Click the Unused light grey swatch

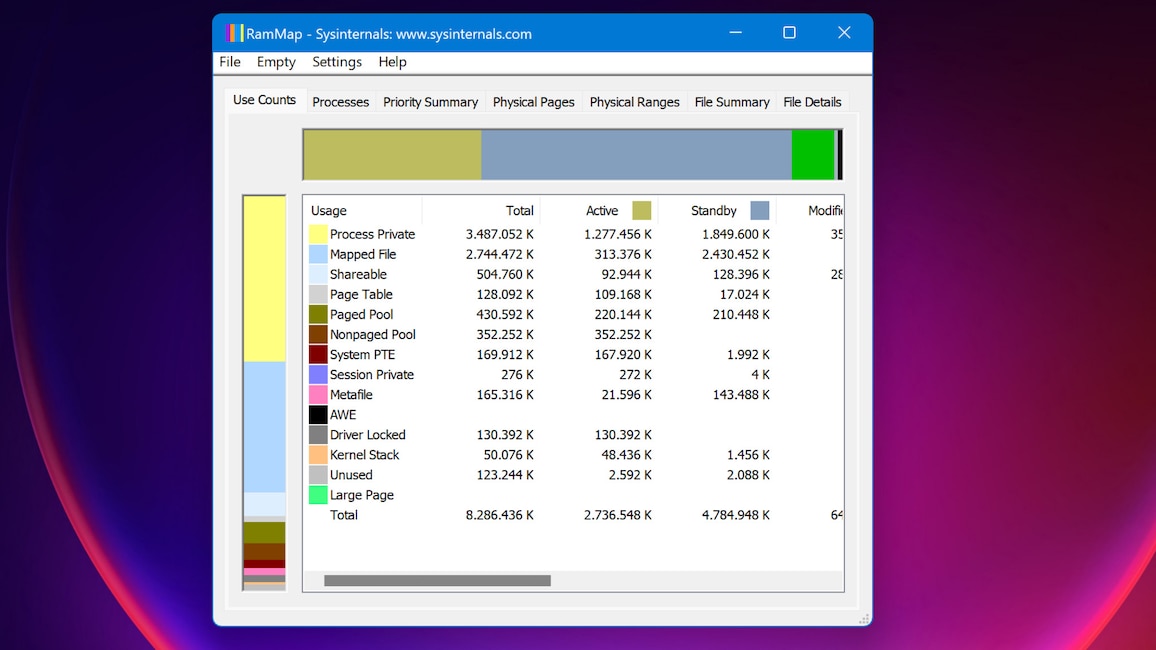(318, 475)
